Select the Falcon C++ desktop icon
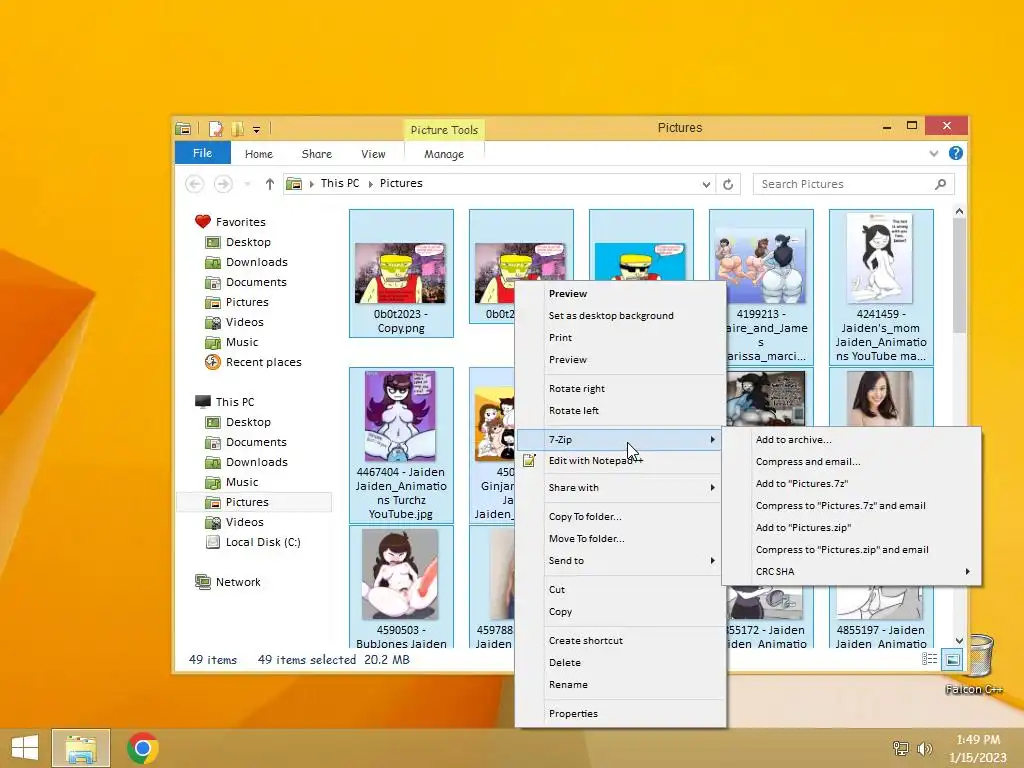This screenshot has height=768, width=1024. [x=974, y=664]
